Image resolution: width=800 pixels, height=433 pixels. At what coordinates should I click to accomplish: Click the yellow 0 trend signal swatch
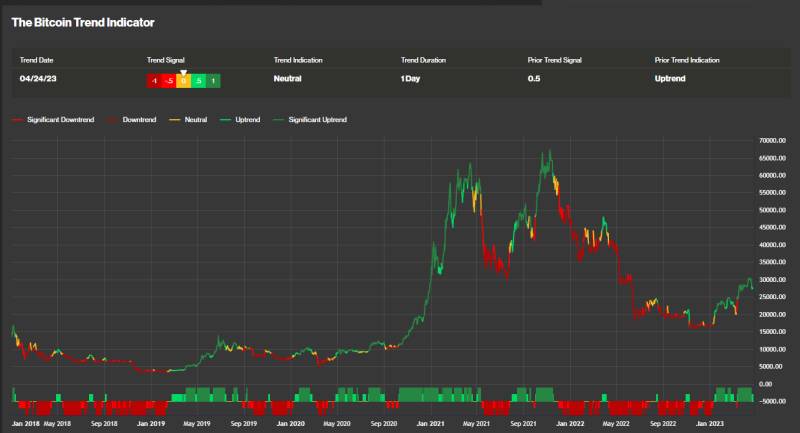(x=183, y=81)
